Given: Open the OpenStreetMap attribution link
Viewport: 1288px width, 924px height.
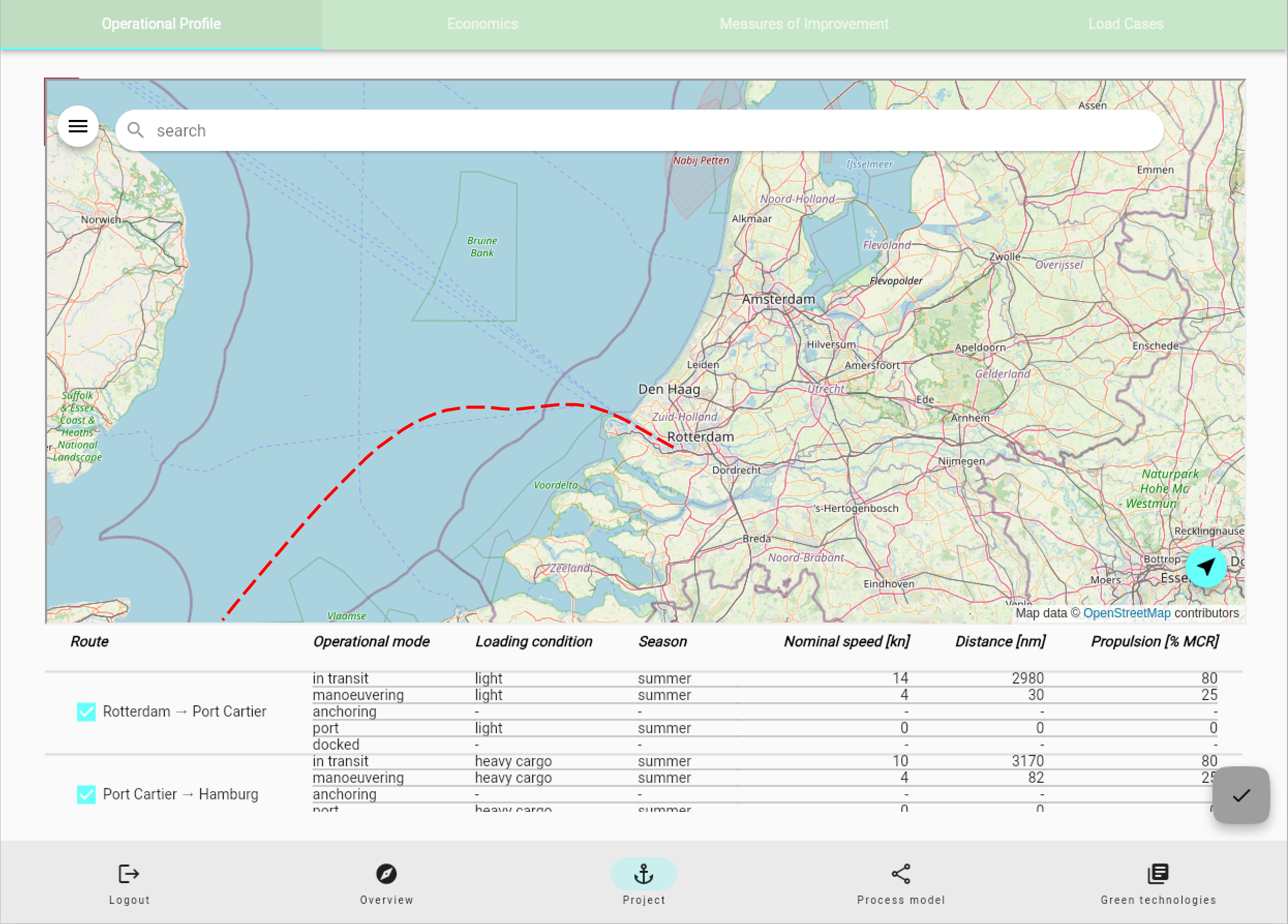Looking at the screenshot, I should (1128, 613).
